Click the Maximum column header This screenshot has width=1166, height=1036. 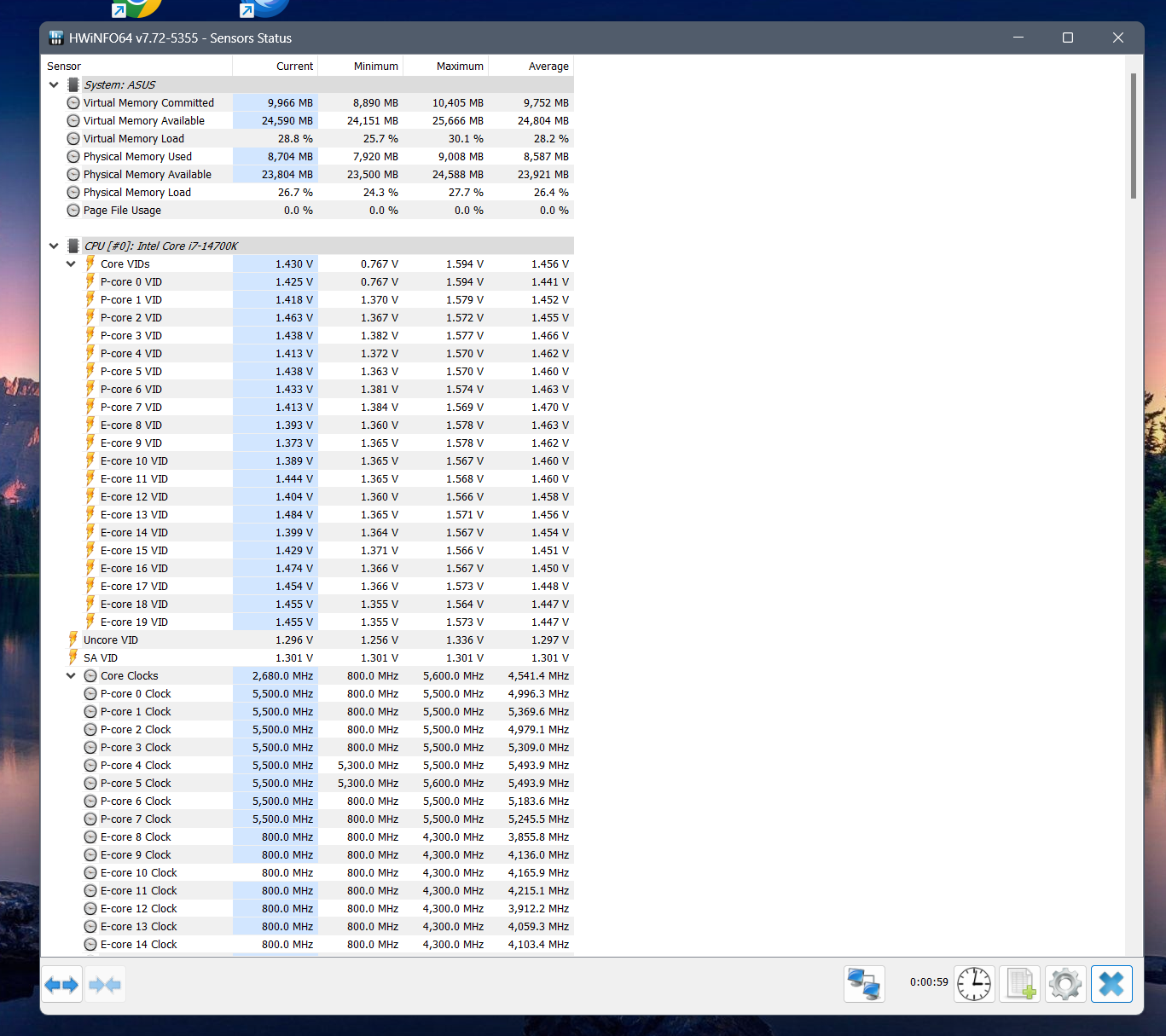pyautogui.click(x=445, y=66)
